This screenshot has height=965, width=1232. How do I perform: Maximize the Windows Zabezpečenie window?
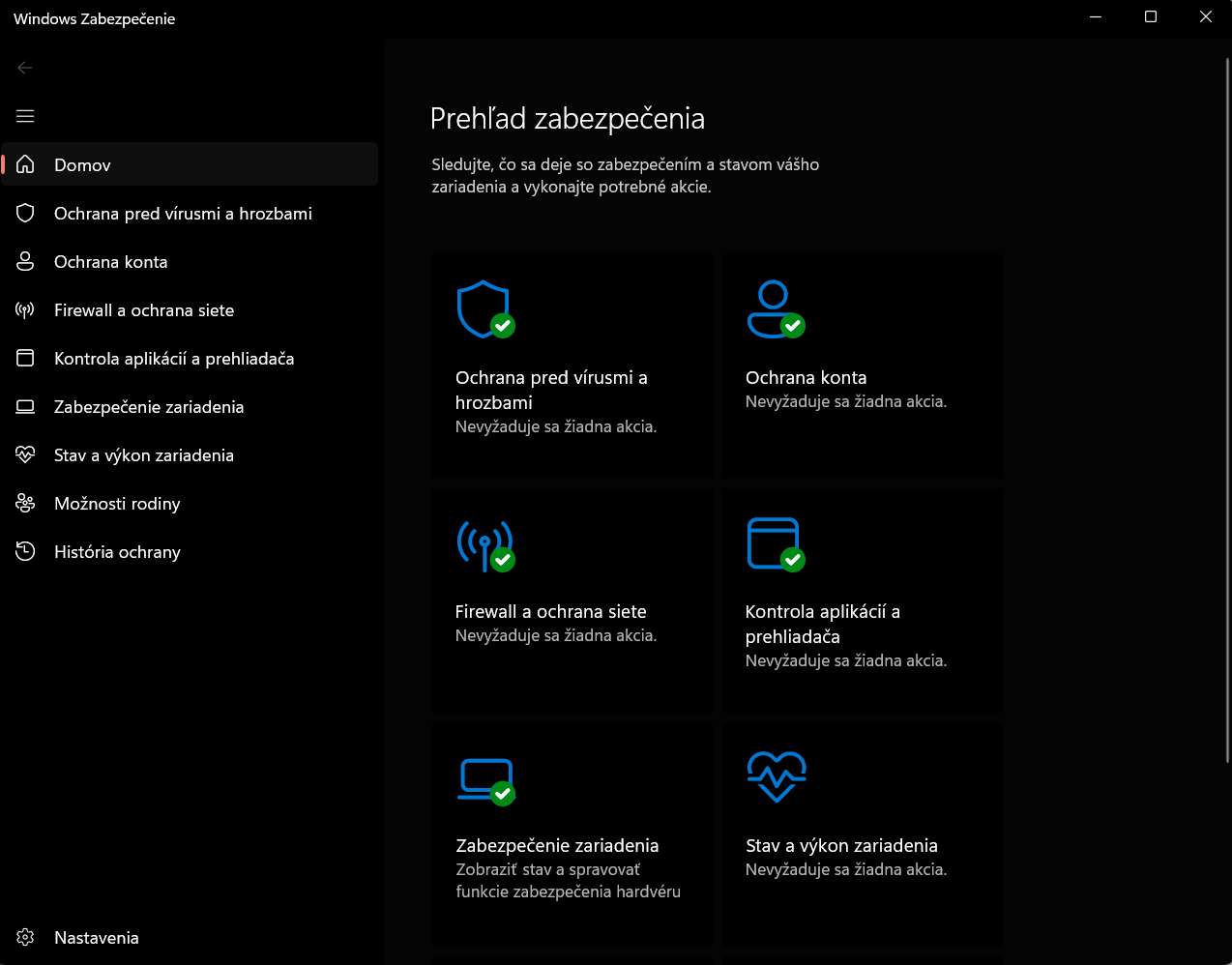tap(1151, 17)
